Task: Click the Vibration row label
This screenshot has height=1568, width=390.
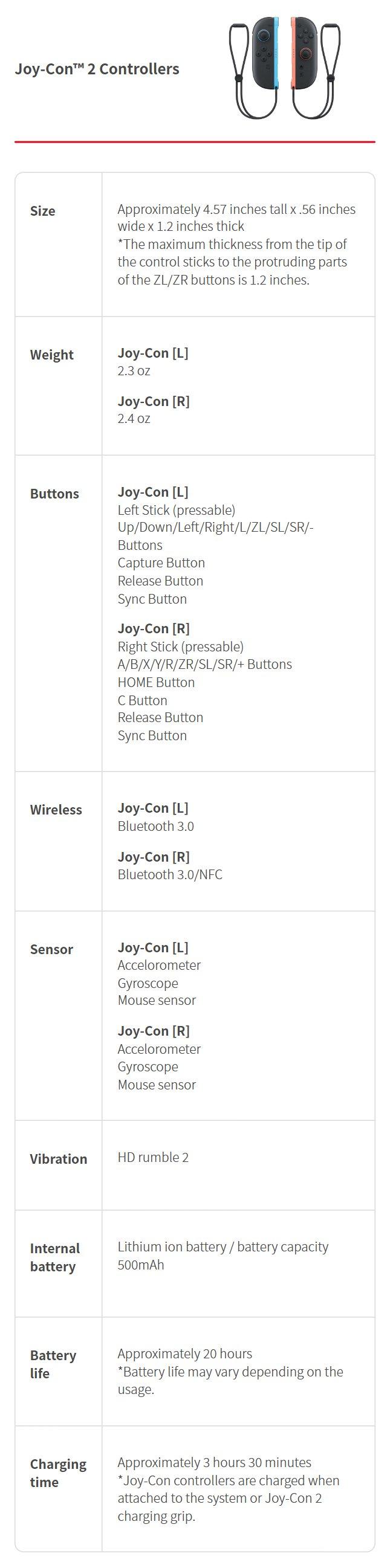Action: tap(59, 1158)
